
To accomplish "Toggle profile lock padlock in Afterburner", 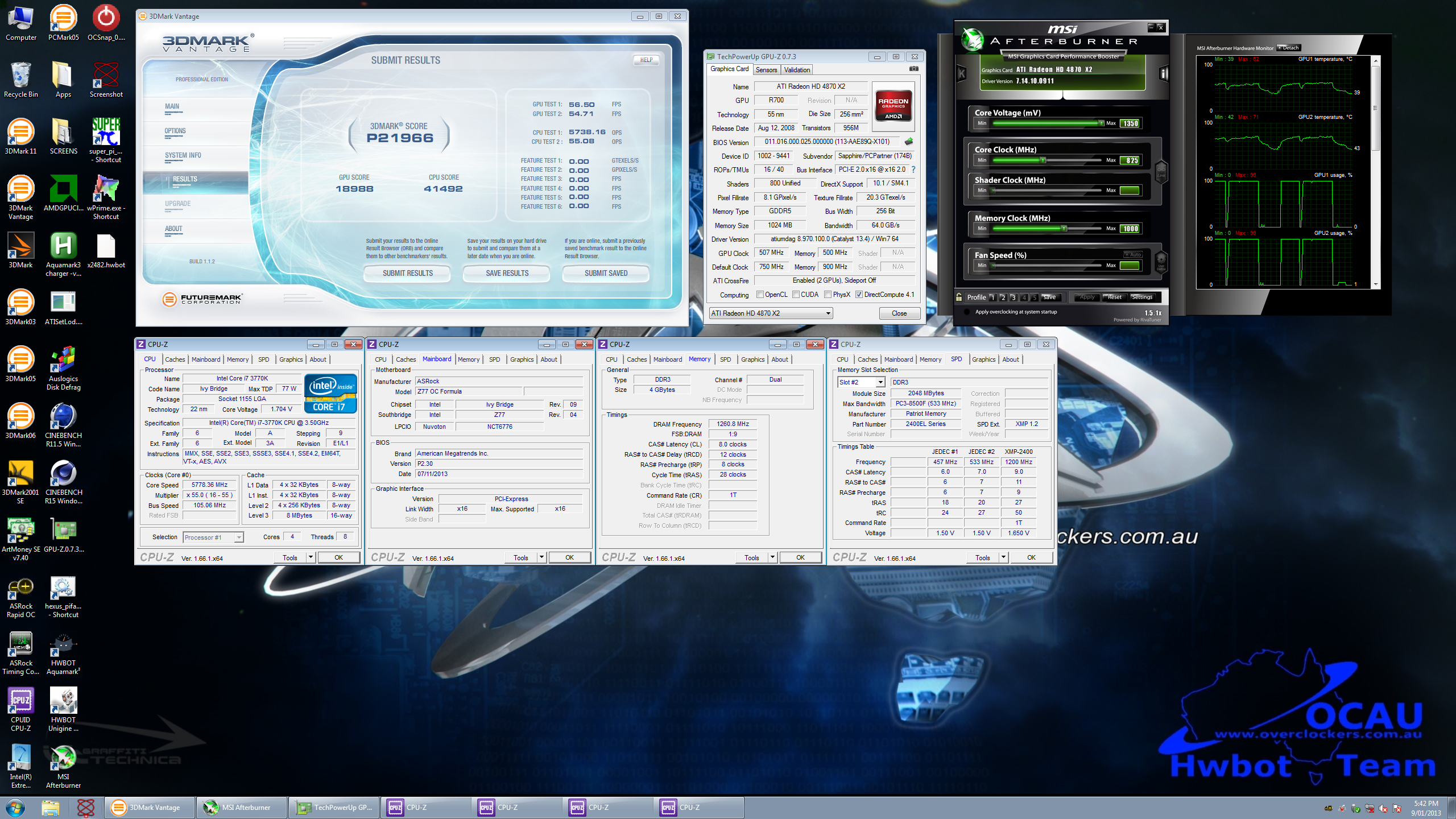I will (x=959, y=297).
